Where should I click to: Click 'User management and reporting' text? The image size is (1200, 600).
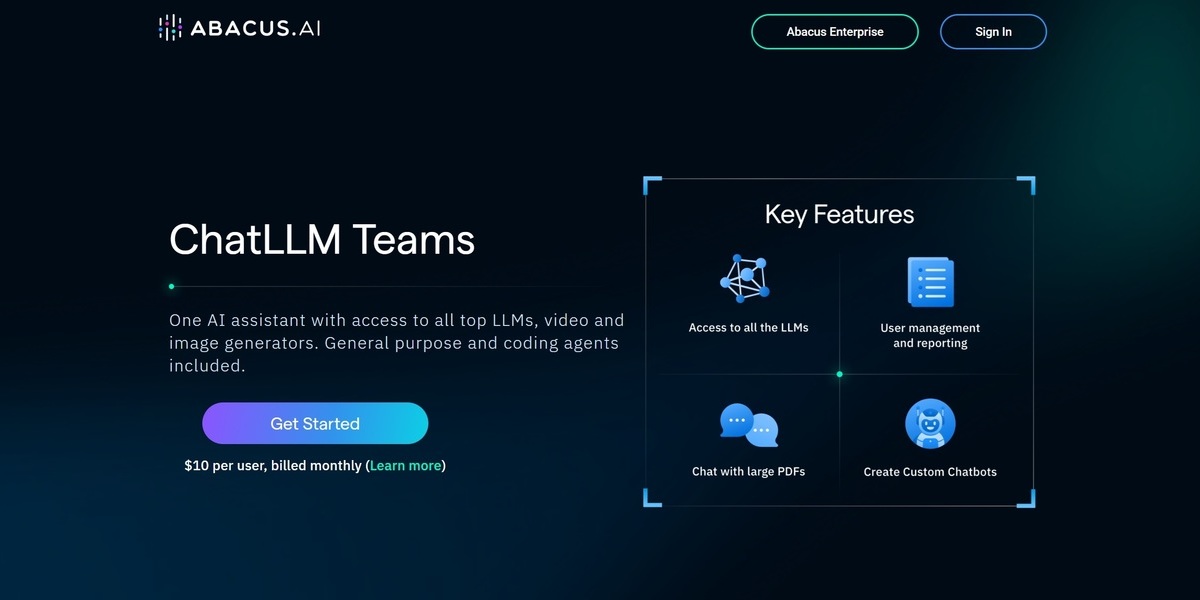930,335
